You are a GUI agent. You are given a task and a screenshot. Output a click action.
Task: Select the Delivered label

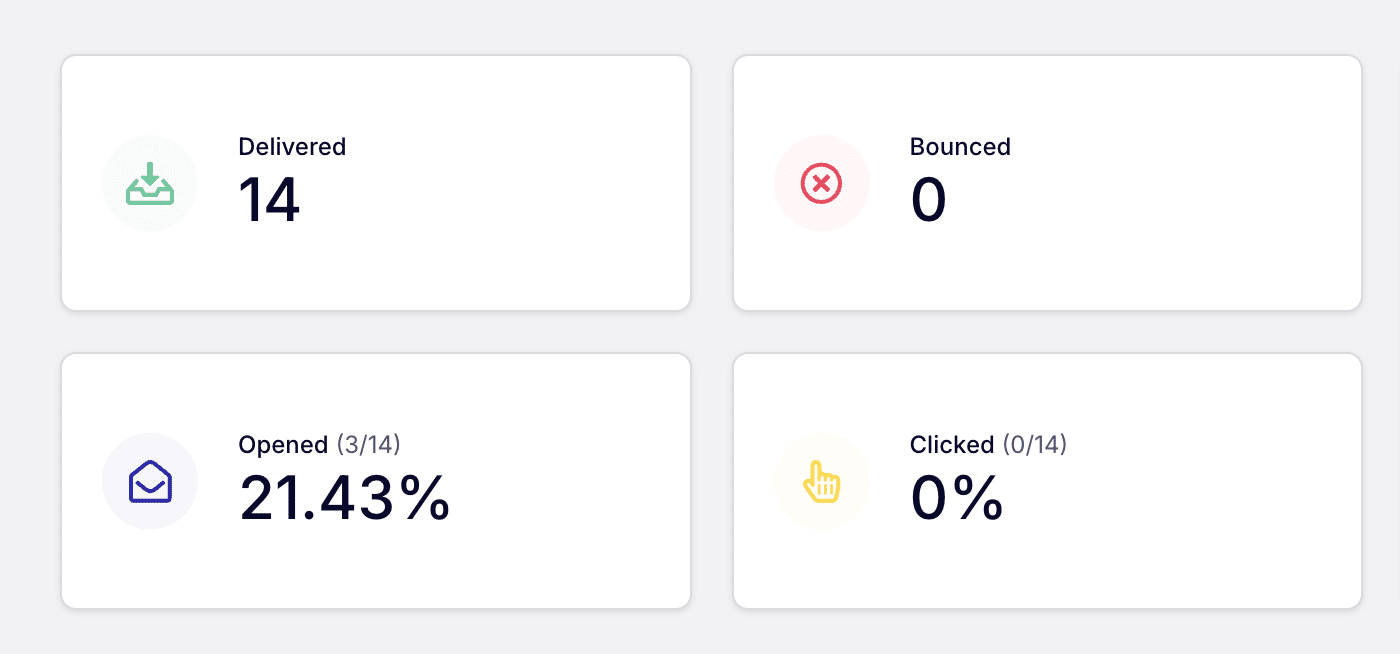point(291,146)
